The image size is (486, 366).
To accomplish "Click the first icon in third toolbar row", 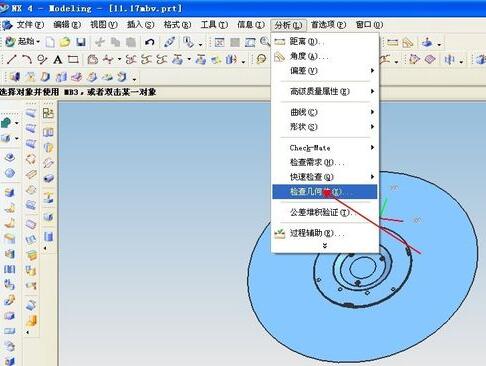I will pyautogui.click(x=14, y=77).
